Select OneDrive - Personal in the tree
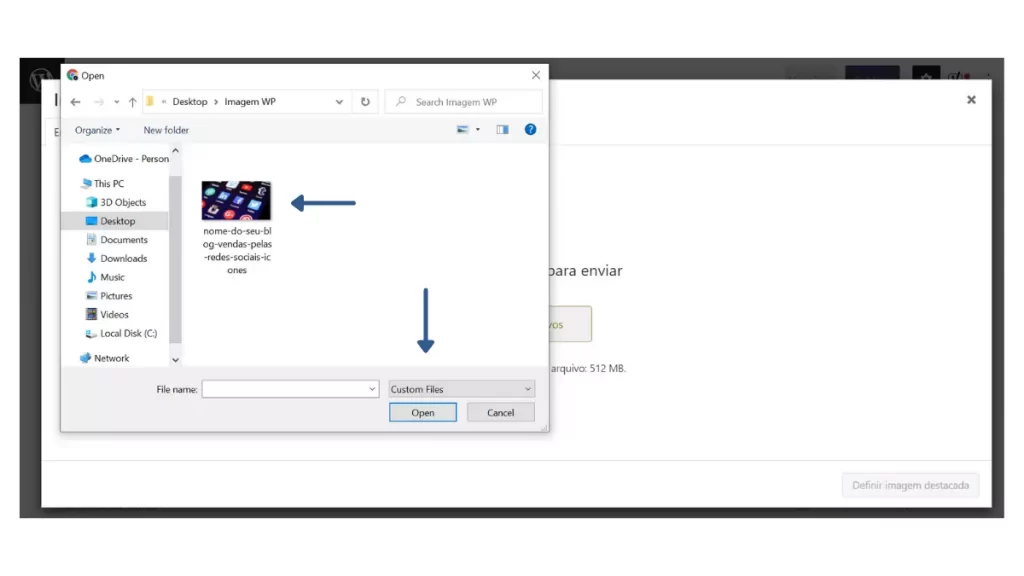Screen dimensions: 1024x576 click(x=123, y=159)
